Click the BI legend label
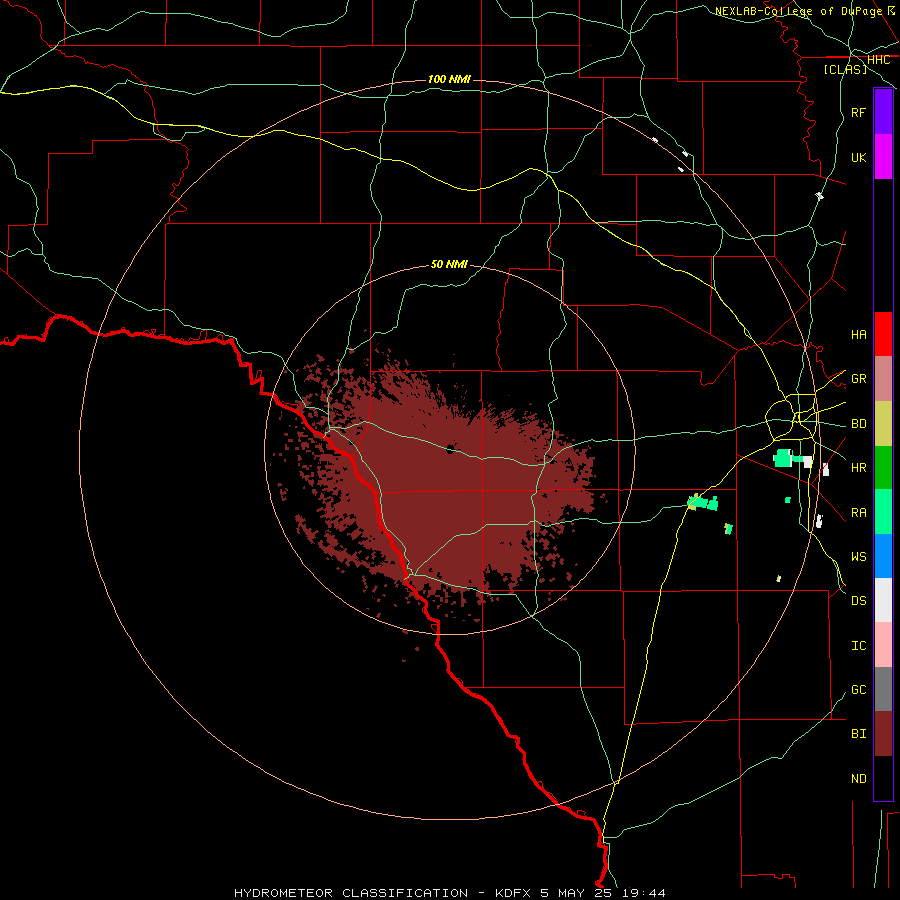This screenshot has height=900, width=900. pyautogui.click(x=858, y=733)
